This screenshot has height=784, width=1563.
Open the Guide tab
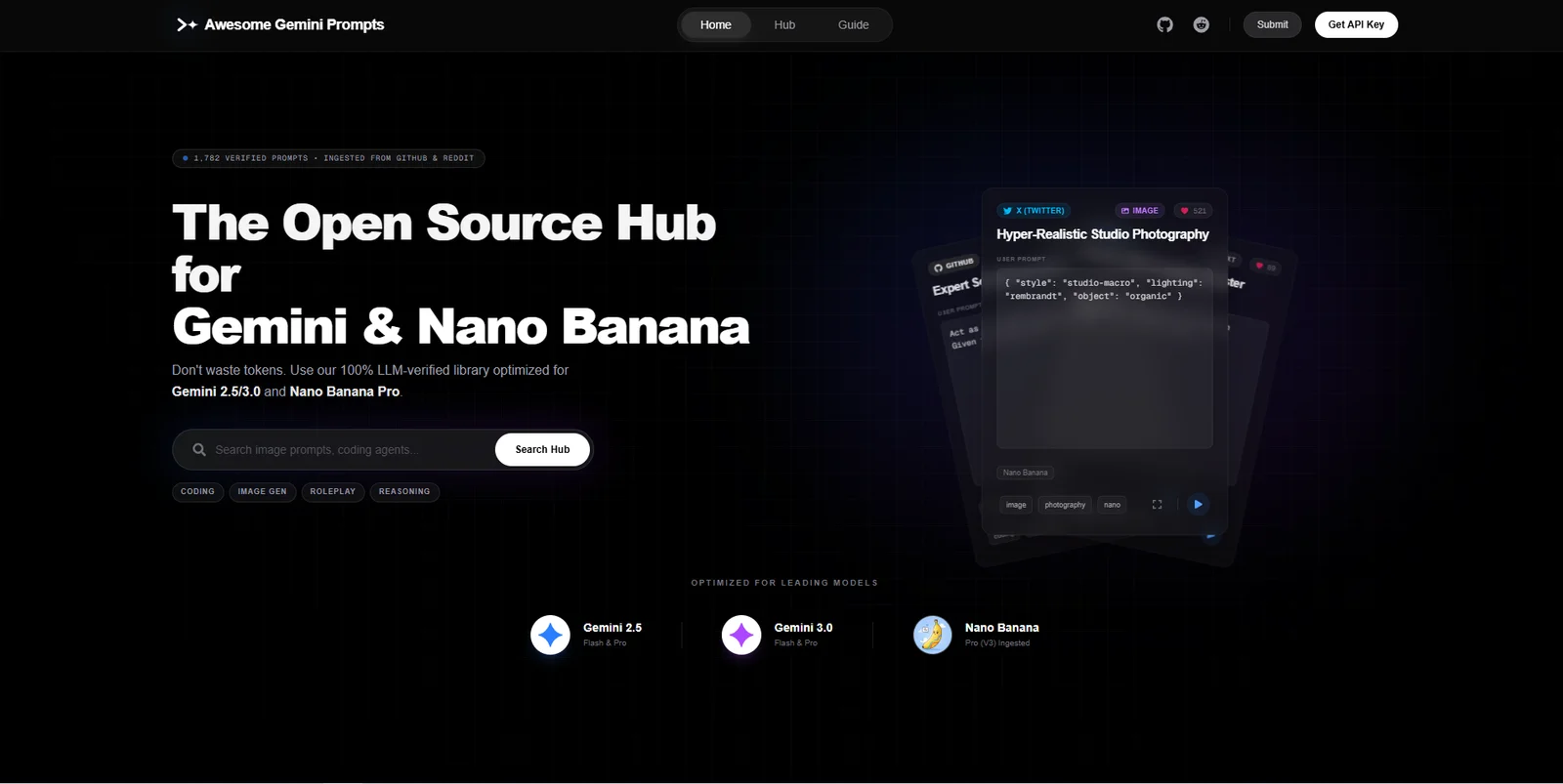(853, 24)
